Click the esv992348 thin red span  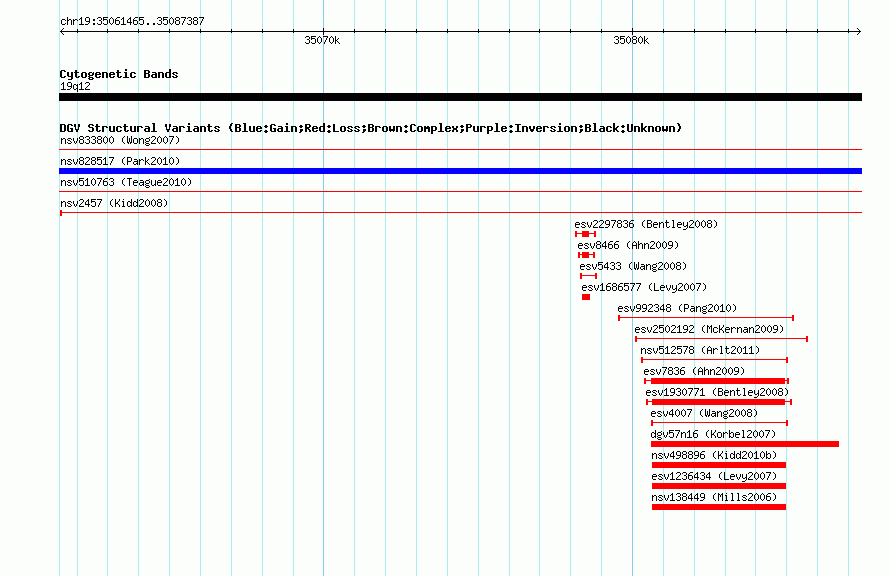[706, 318]
